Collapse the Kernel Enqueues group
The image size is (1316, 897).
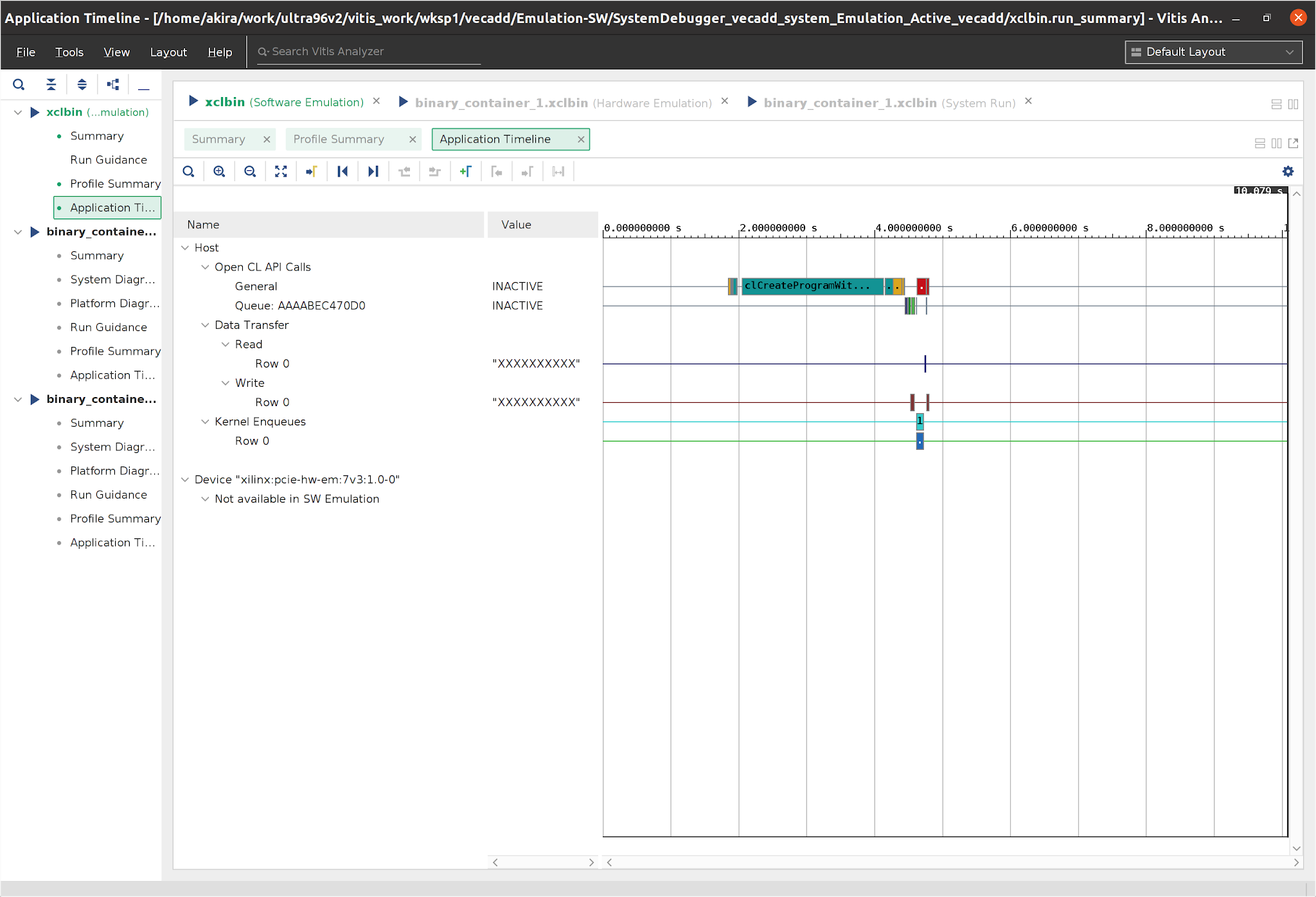(x=205, y=422)
